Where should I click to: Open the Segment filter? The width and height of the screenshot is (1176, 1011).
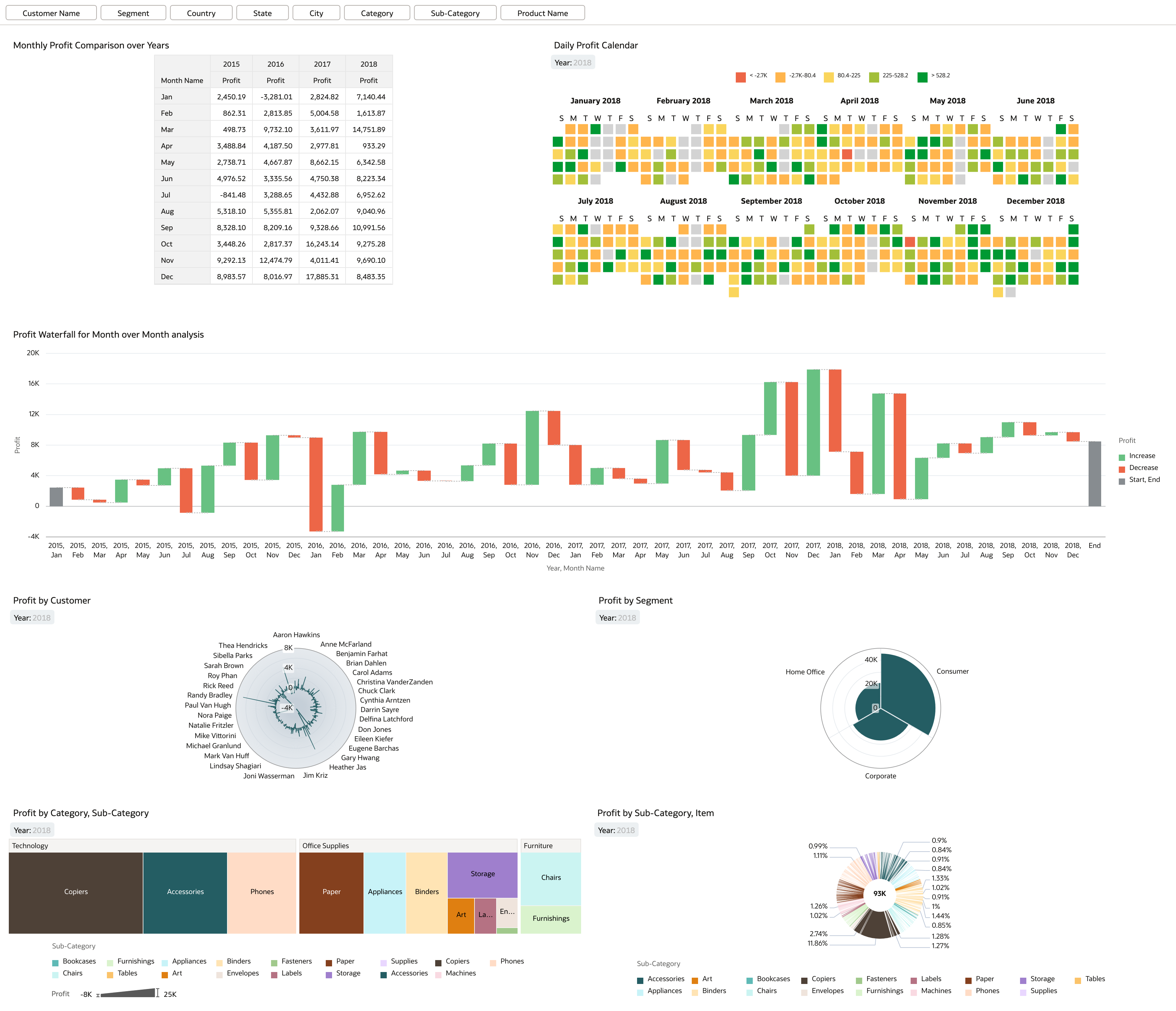pyautogui.click(x=133, y=13)
